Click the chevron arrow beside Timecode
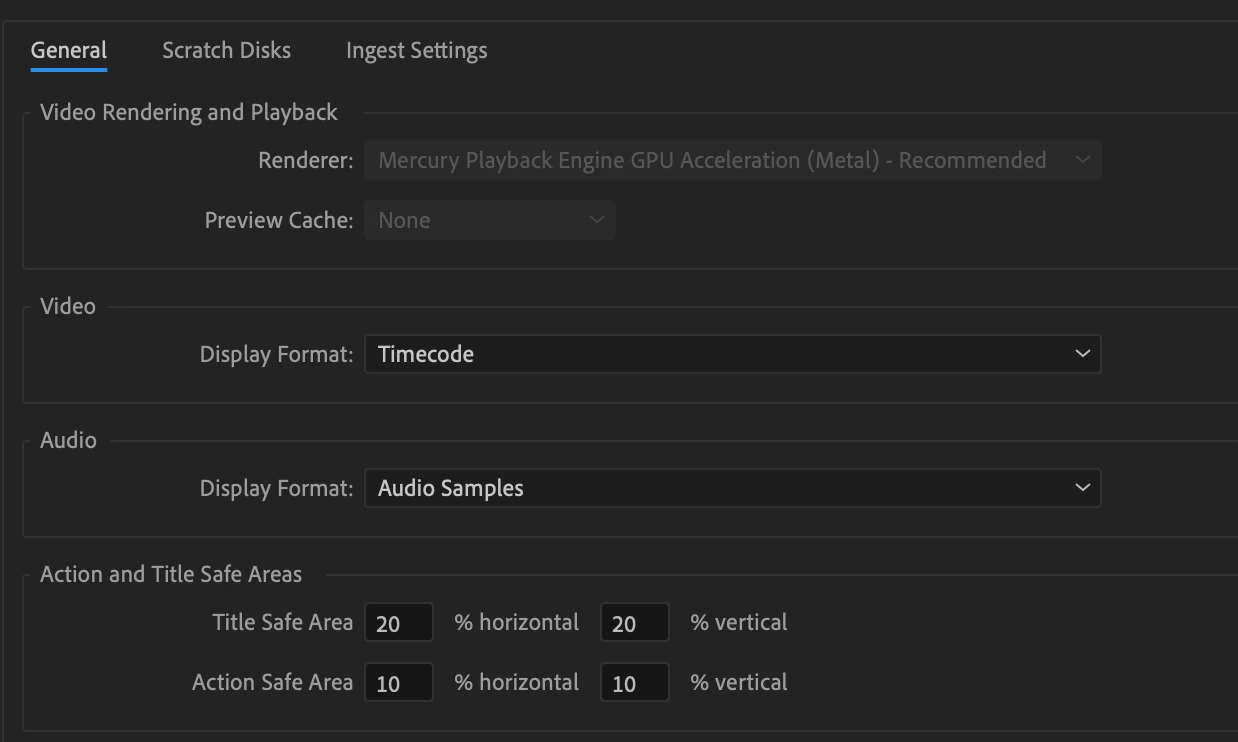This screenshot has height=742, width=1238. tap(1082, 354)
